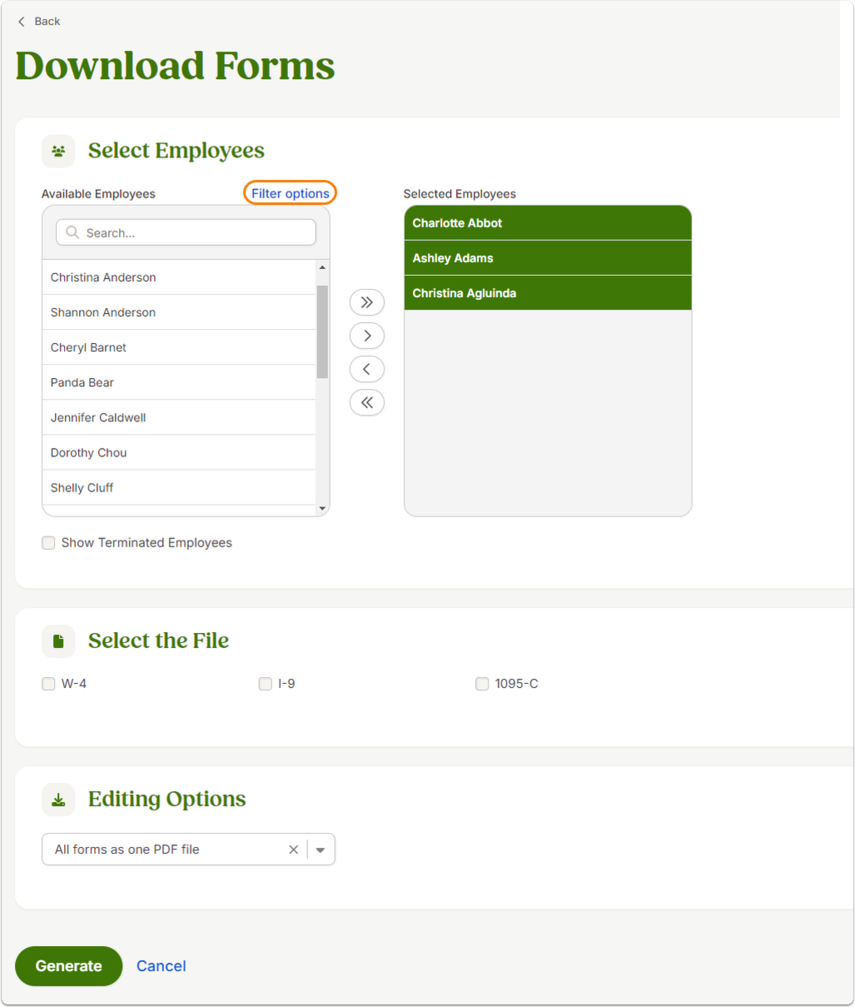Click the search magnifier icon
Image resolution: width=855 pixels, height=1007 pixels.
coord(73,232)
